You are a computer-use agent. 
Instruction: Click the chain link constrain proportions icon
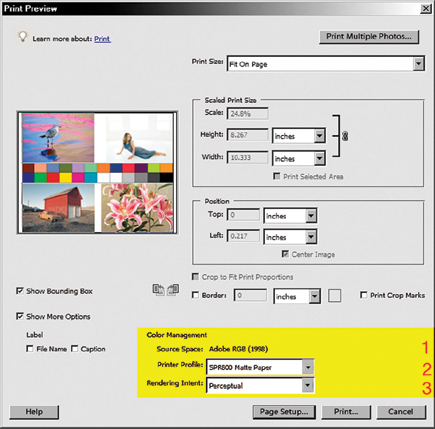coord(345,136)
